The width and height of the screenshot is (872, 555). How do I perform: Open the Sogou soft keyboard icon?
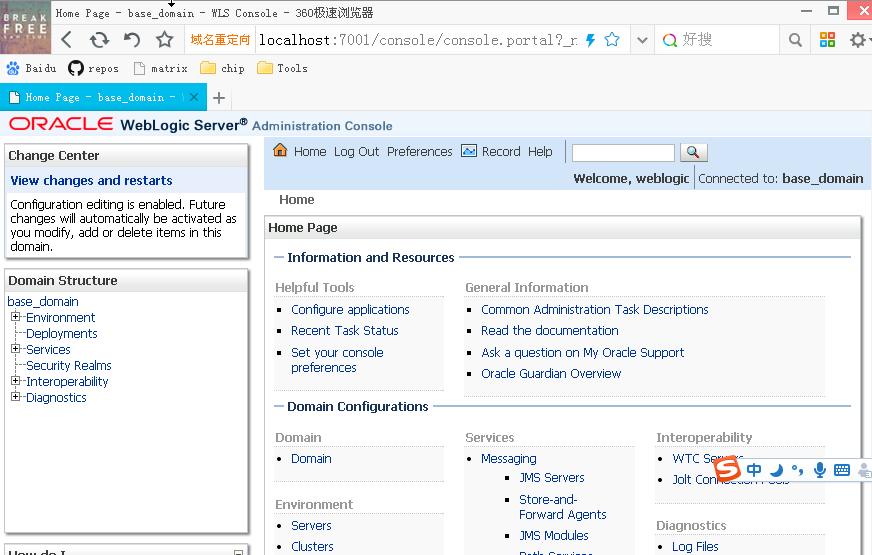842,470
